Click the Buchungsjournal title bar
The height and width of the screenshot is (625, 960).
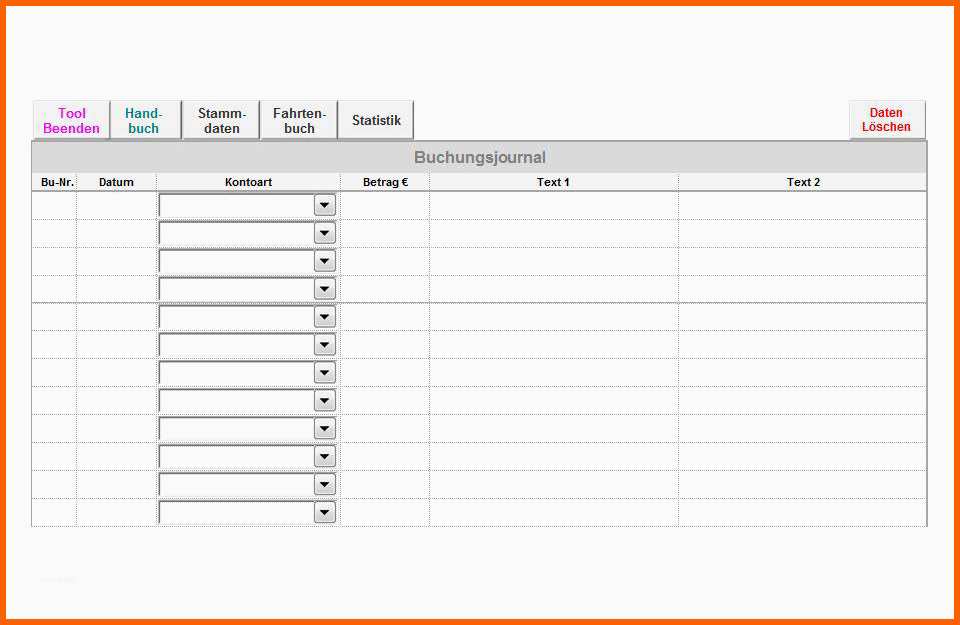[x=479, y=158]
